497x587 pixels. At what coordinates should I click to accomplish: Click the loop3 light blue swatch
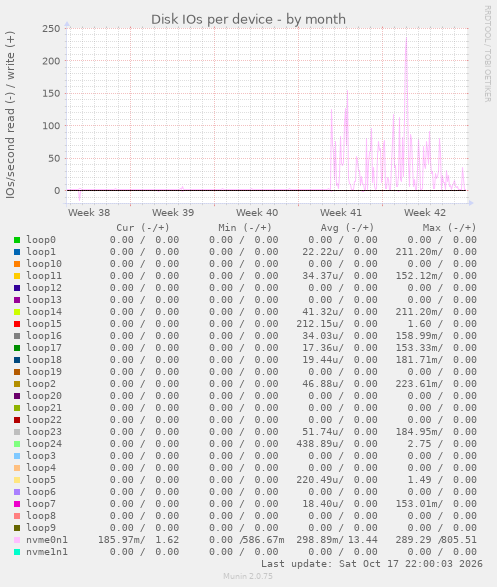tap(17, 456)
